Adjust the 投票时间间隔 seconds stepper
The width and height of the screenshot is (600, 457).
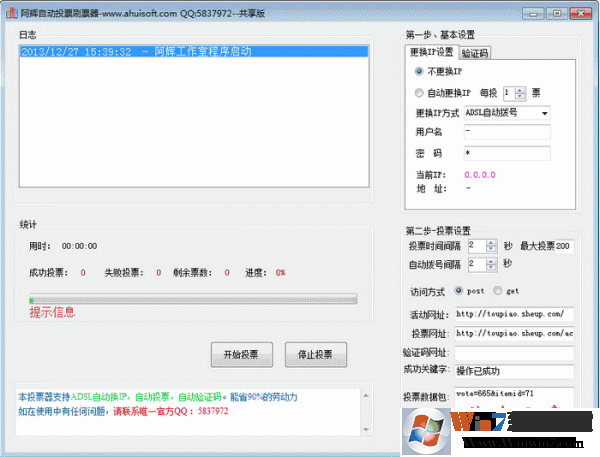tap(490, 246)
